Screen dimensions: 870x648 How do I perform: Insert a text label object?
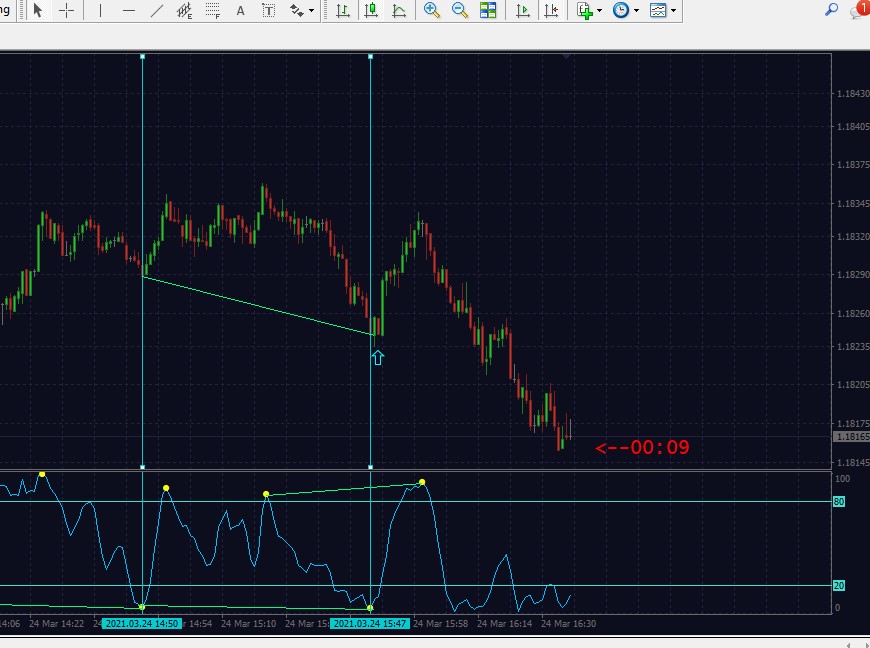(269, 10)
